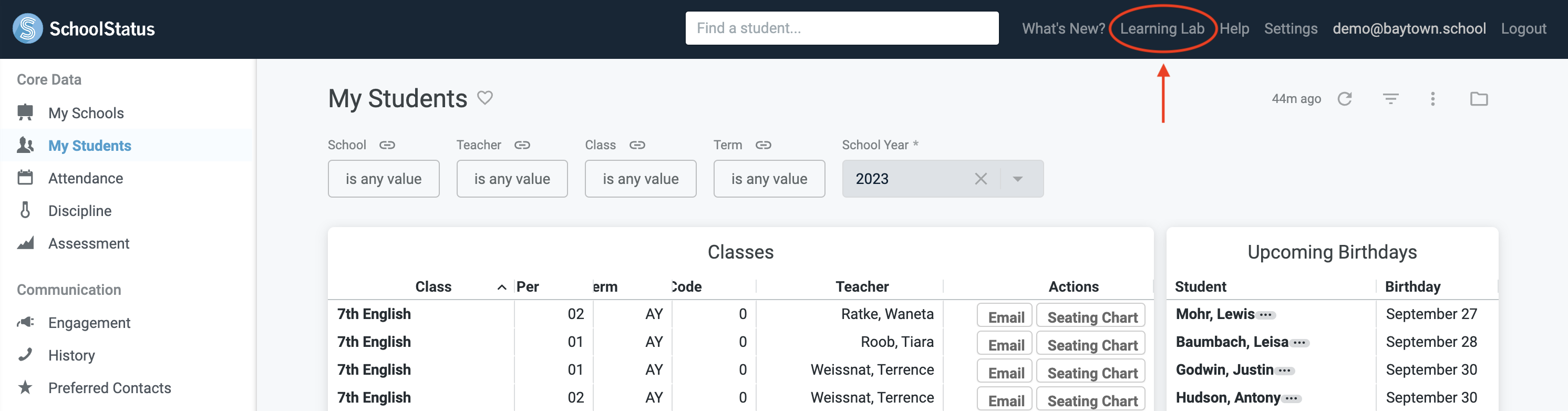This screenshot has width=1568, height=411.
Task: Open Seating Chart for Ratke, Waneta
Action: coord(1091,315)
